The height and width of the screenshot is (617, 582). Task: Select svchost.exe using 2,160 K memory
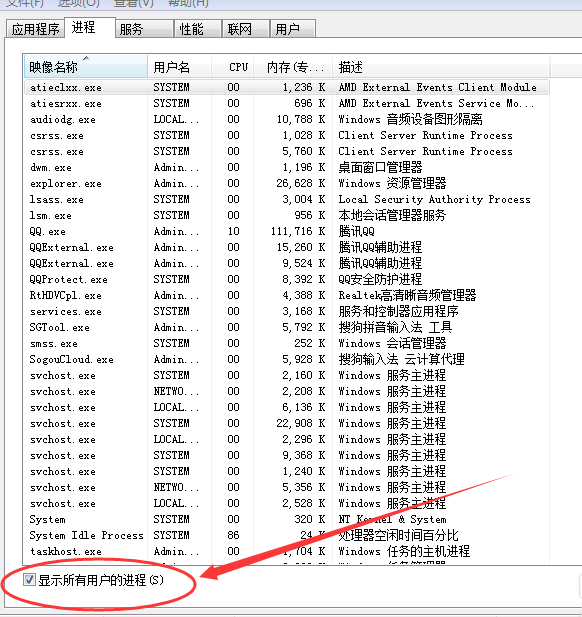coord(287,375)
